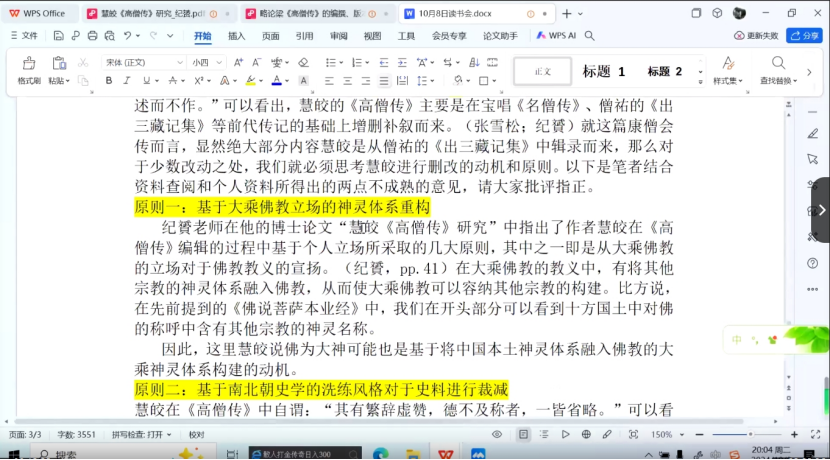This screenshot has height=460, width=830.
Task: Toggle character shading A button
Action: [x=303, y=81]
